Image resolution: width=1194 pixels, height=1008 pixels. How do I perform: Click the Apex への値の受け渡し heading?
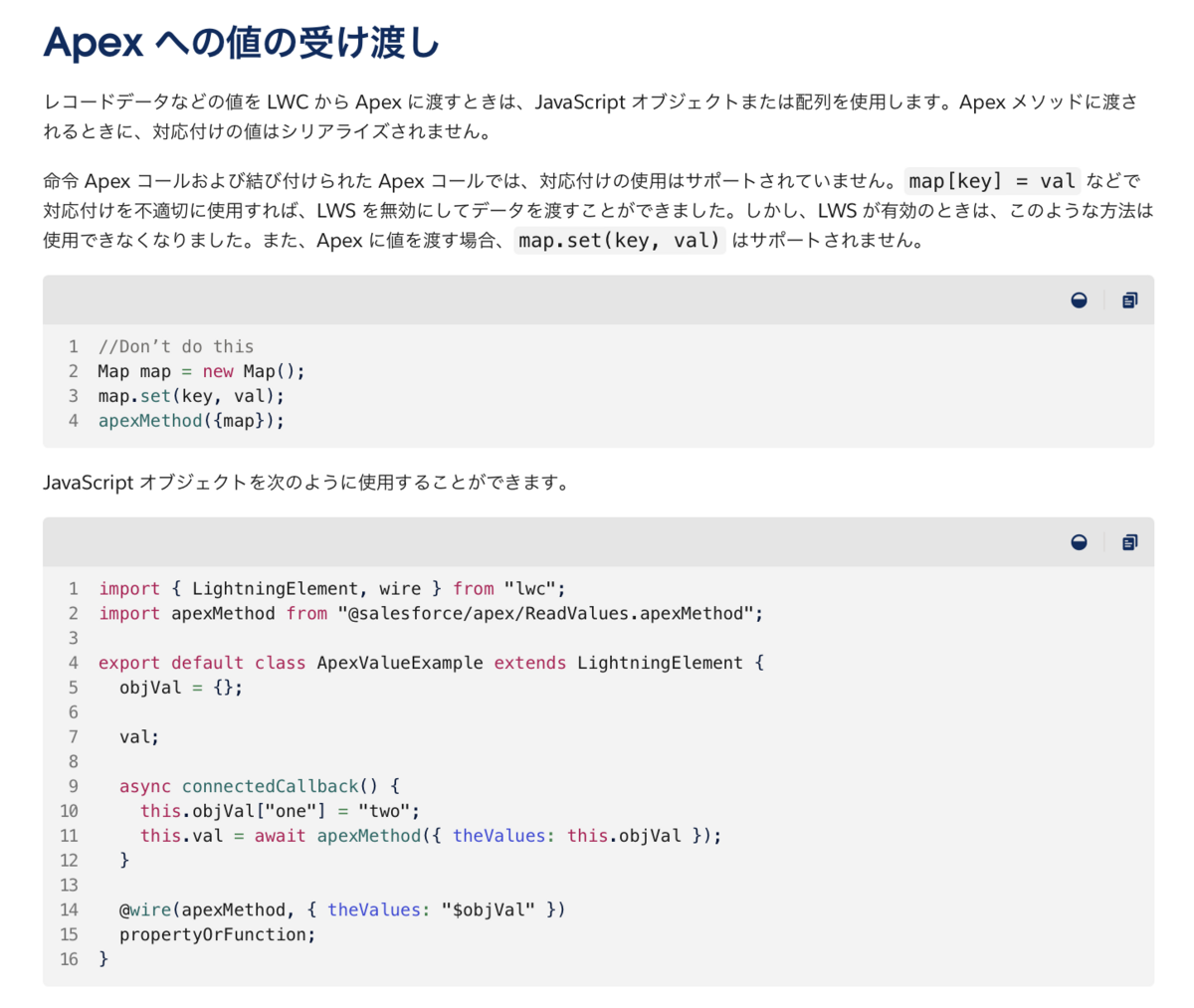(242, 42)
